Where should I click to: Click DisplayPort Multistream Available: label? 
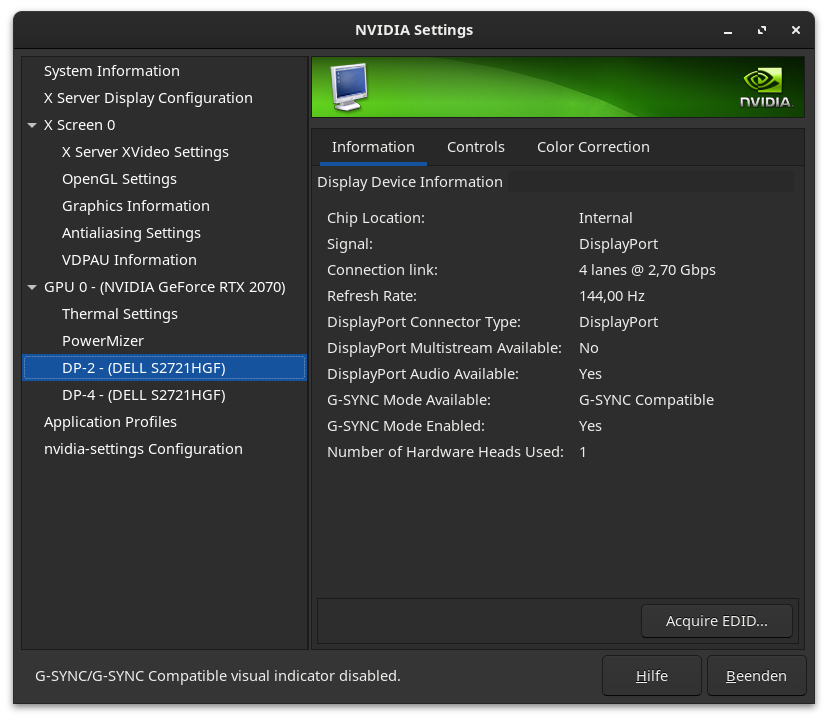tap(444, 348)
